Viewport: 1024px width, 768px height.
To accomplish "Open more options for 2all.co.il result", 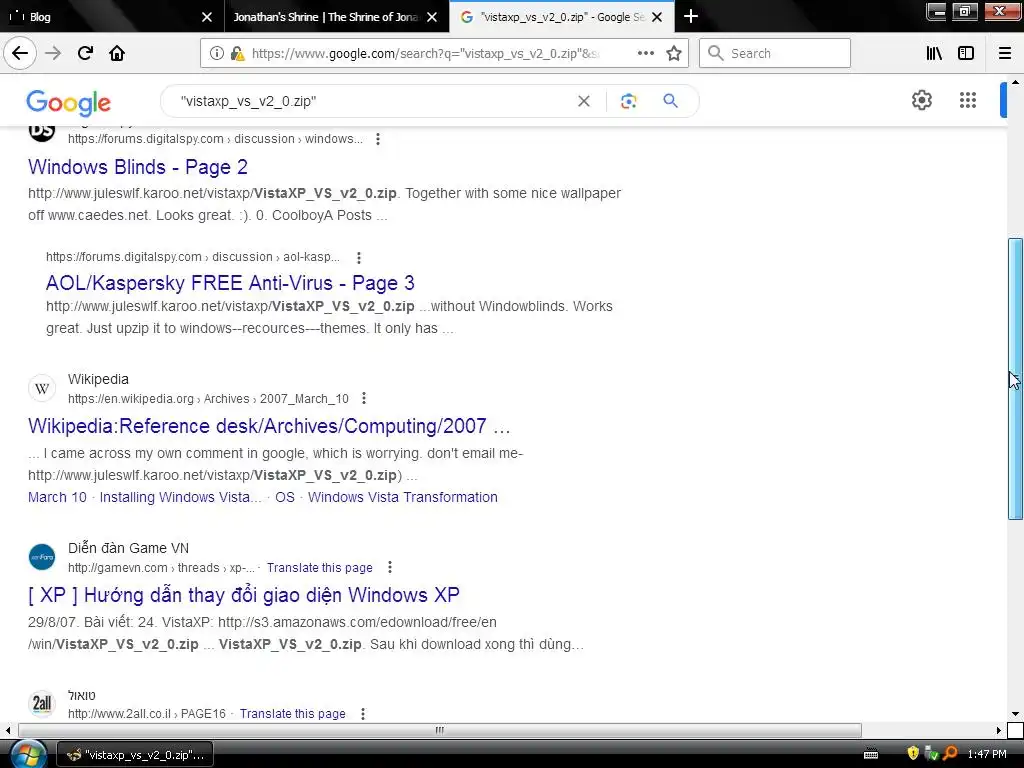I will pyautogui.click(x=362, y=714).
